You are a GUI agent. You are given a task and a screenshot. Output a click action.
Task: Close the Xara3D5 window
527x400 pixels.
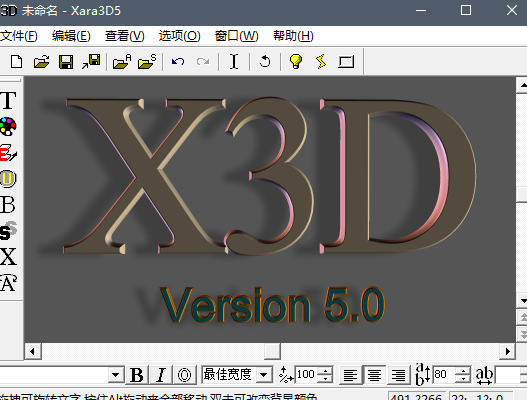pos(512,10)
